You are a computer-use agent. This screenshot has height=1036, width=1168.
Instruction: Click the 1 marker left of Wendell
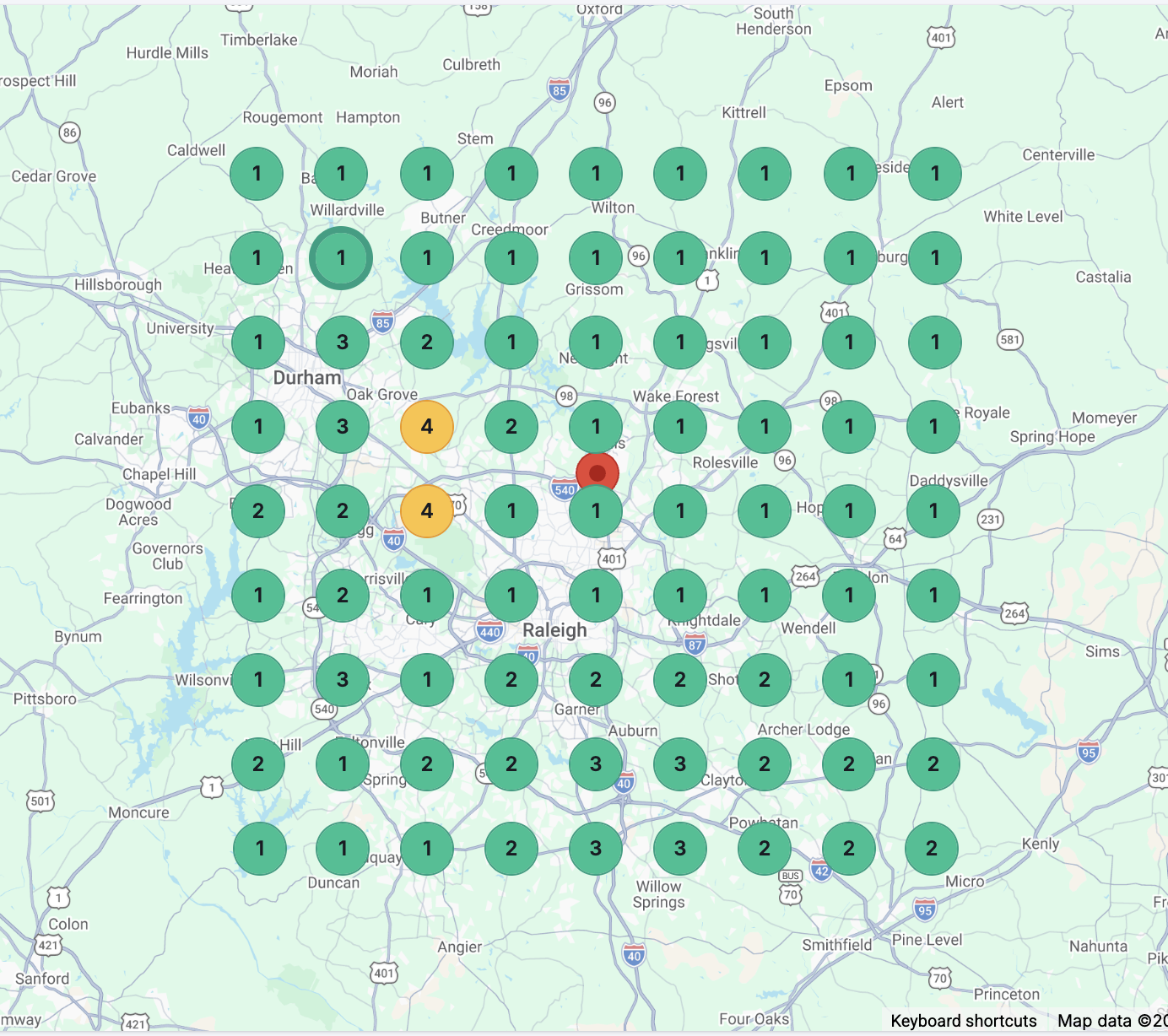click(765, 596)
